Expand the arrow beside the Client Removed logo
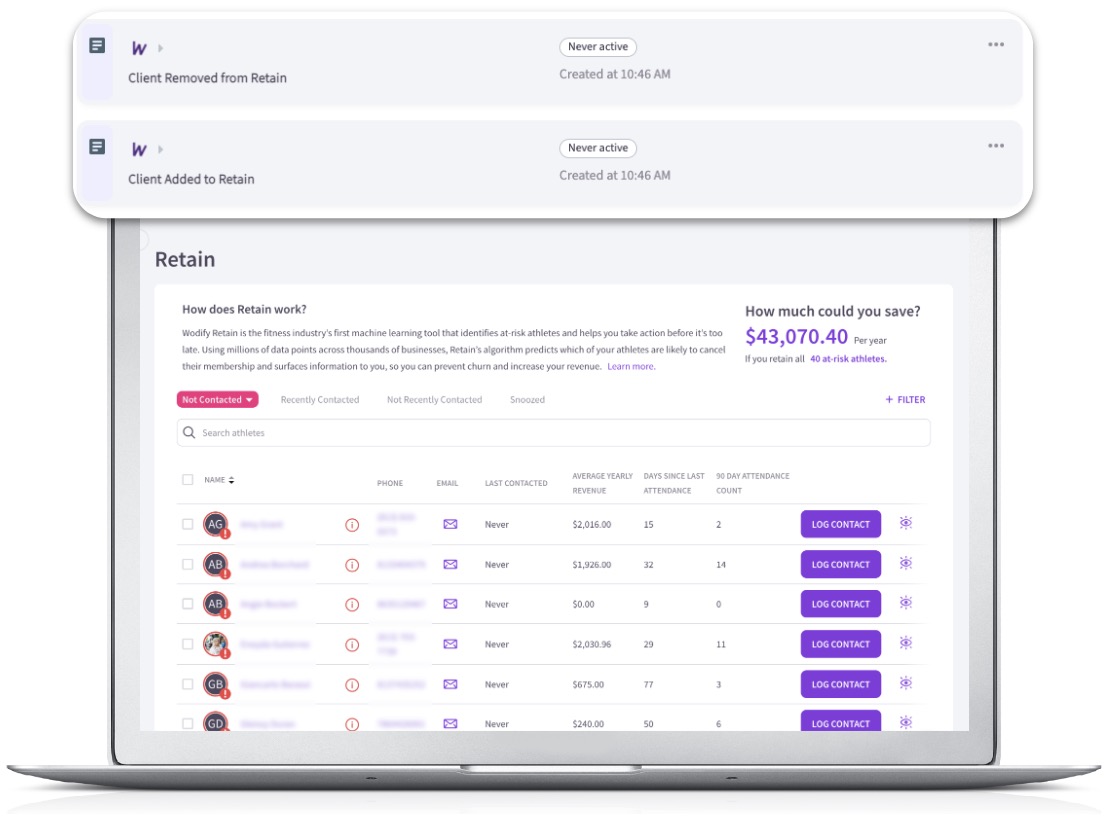This screenshot has width=1112, height=824. click(161, 48)
